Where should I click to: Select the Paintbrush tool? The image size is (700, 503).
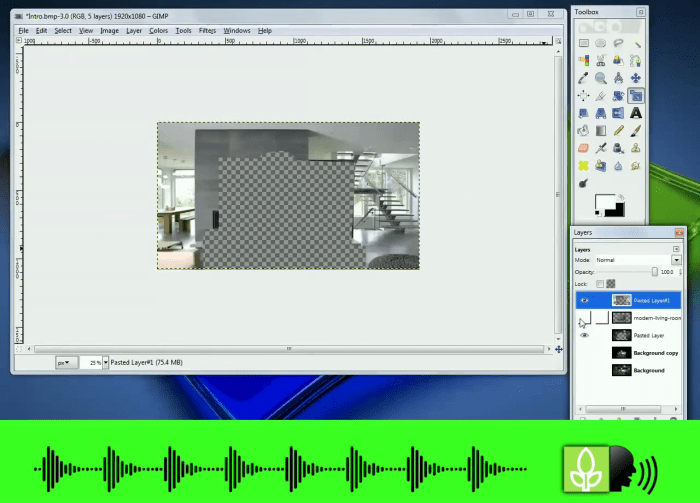pyautogui.click(x=636, y=130)
